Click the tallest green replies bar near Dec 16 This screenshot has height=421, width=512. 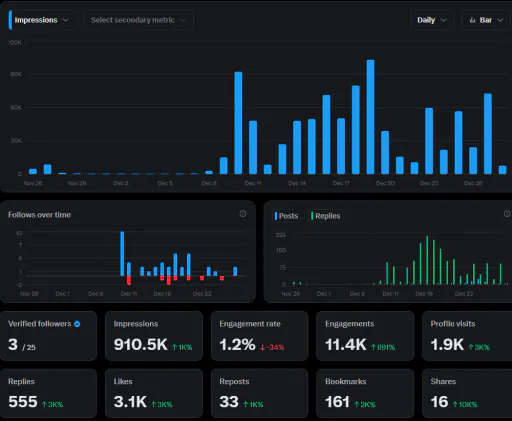pos(427,260)
